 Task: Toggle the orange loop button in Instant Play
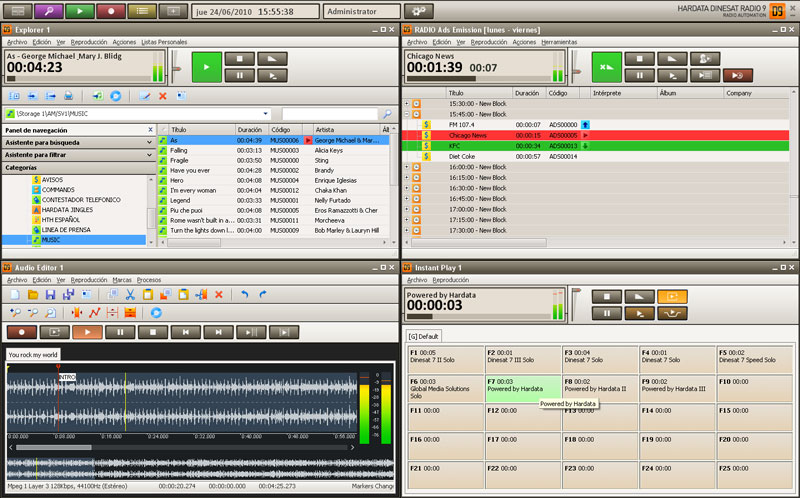[x=671, y=297]
